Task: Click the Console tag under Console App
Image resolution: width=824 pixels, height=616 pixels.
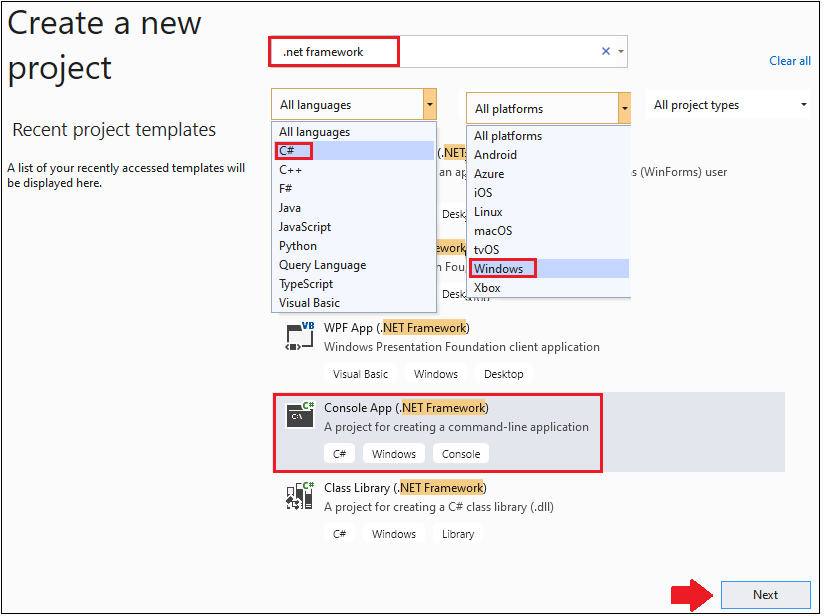Action: tap(460, 453)
